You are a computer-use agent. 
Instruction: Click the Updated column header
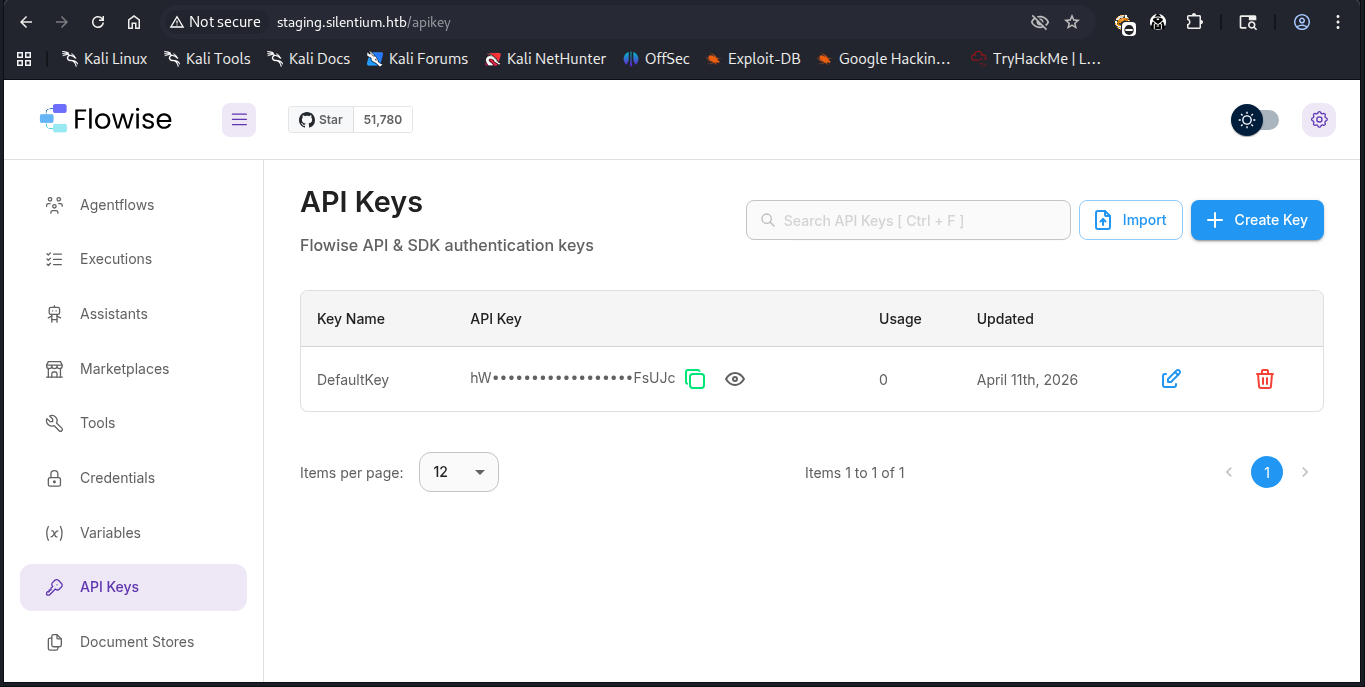[1005, 319]
